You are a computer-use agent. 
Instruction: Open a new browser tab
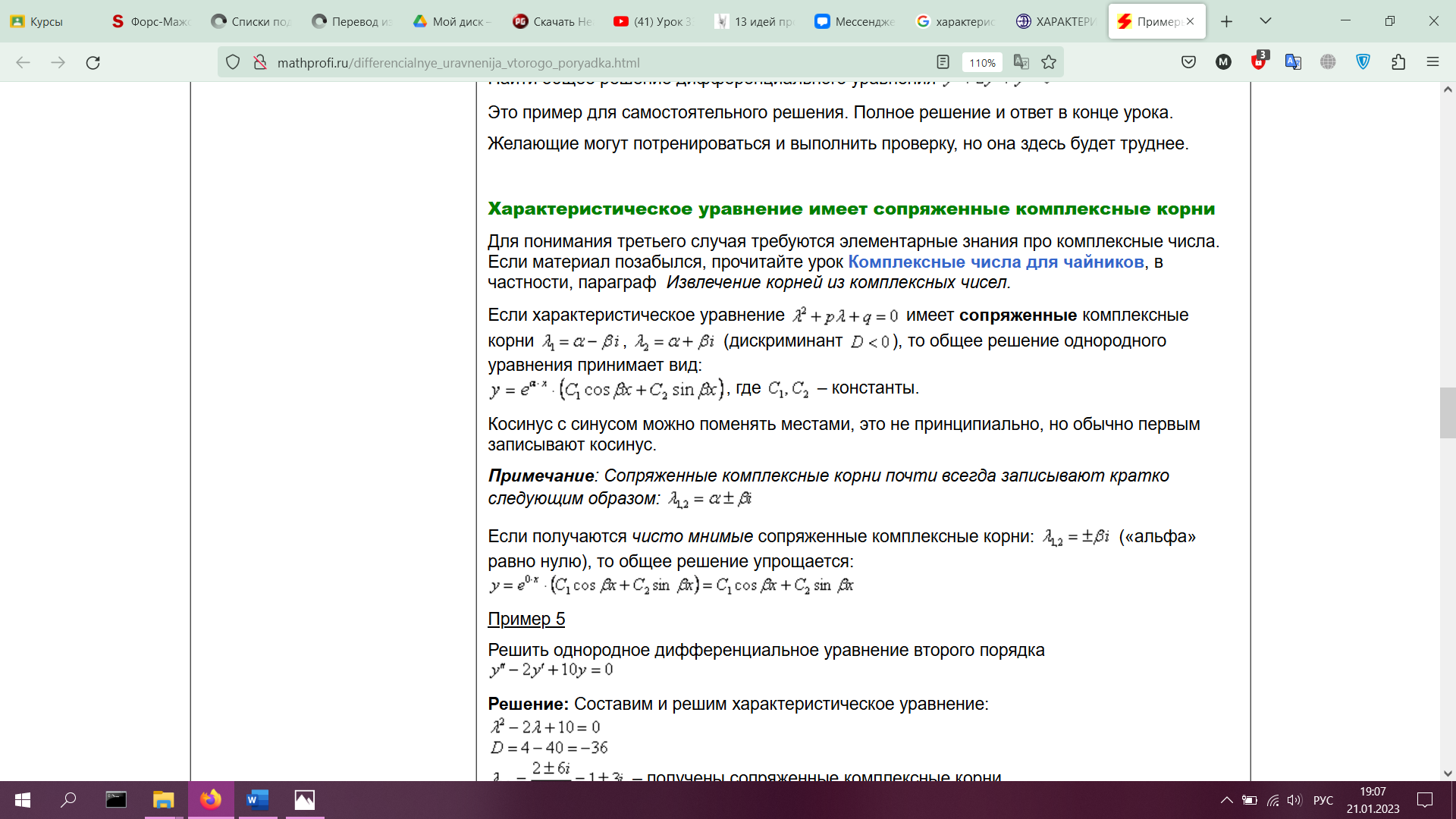point(1226,21)
